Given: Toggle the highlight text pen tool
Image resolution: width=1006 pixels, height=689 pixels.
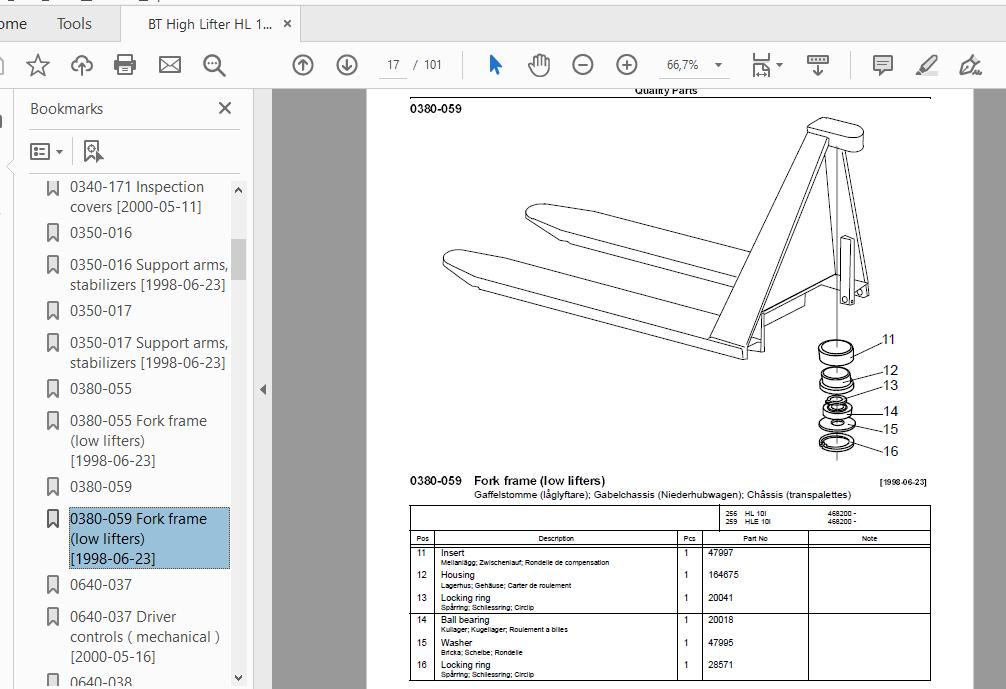Looking at the screenshot, I should click(x=927, y=65).
